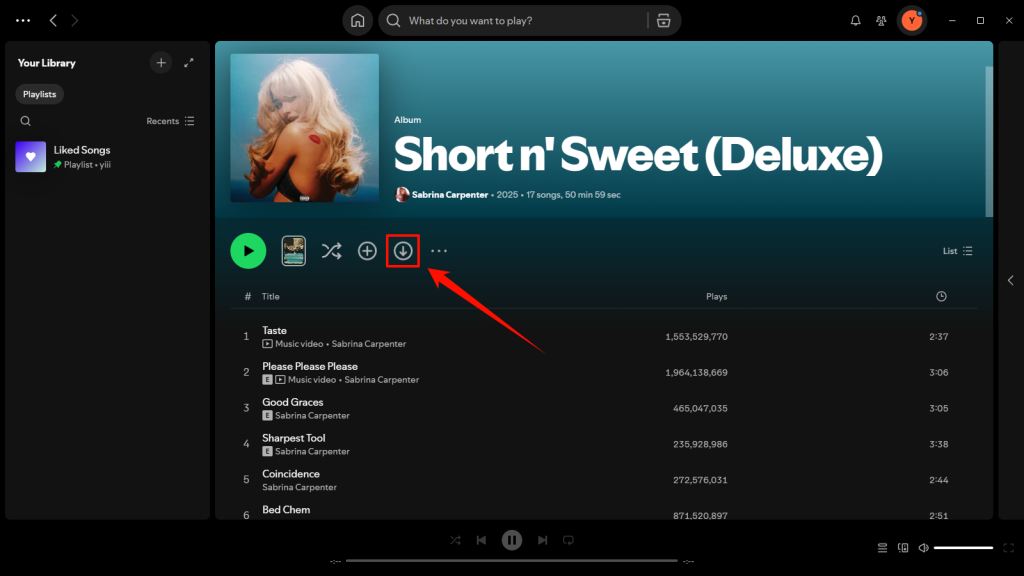The height and width of the screenshot is (576, 1024).
Task: Open the What's New notifications bell
Action: pyautogui.click(x=856, y=21)
